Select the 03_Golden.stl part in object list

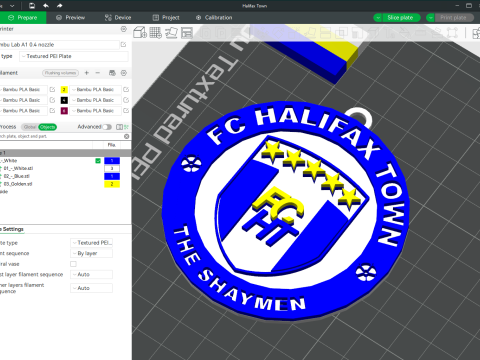tap(18, 184)
